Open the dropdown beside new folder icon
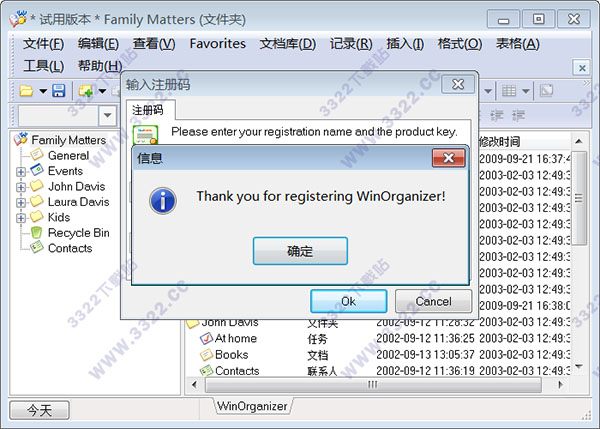This screenshot has height=429, width=600. click(x=102, y=91)
